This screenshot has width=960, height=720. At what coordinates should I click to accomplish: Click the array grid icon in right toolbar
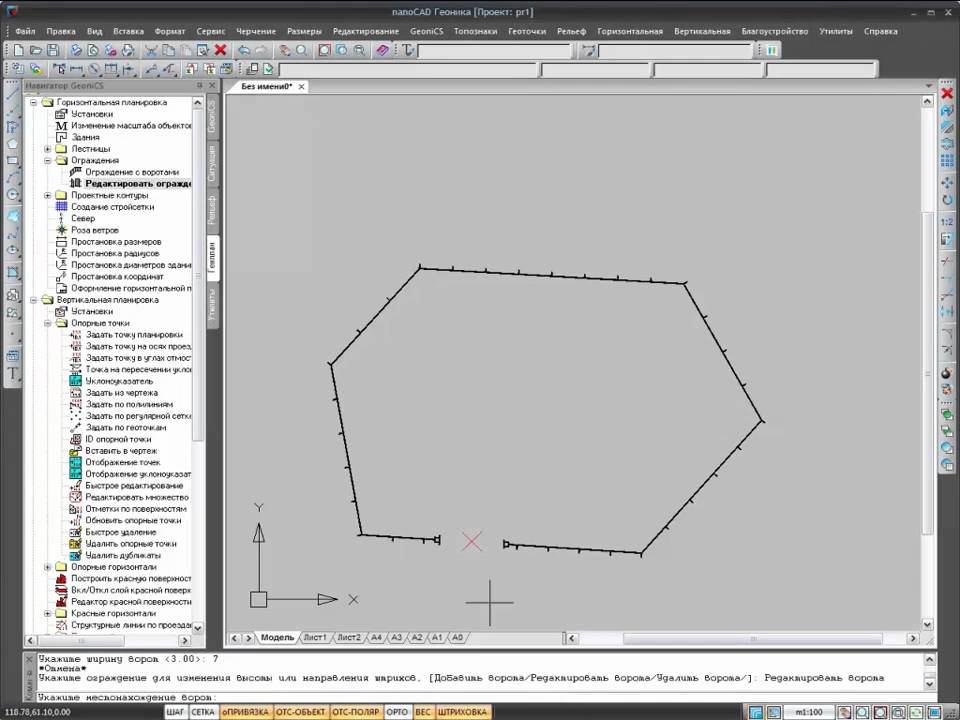click(947, 160)
